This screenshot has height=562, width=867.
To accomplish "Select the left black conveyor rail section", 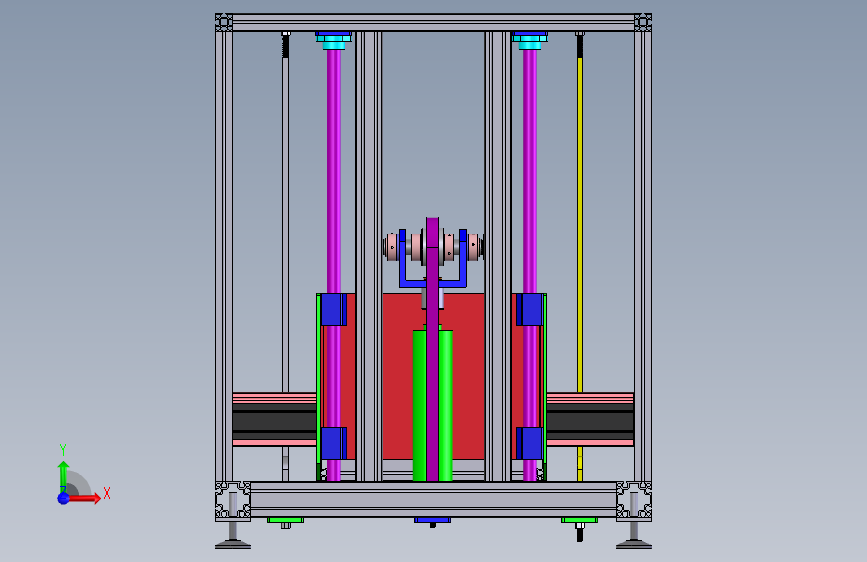I will point(274,422).
